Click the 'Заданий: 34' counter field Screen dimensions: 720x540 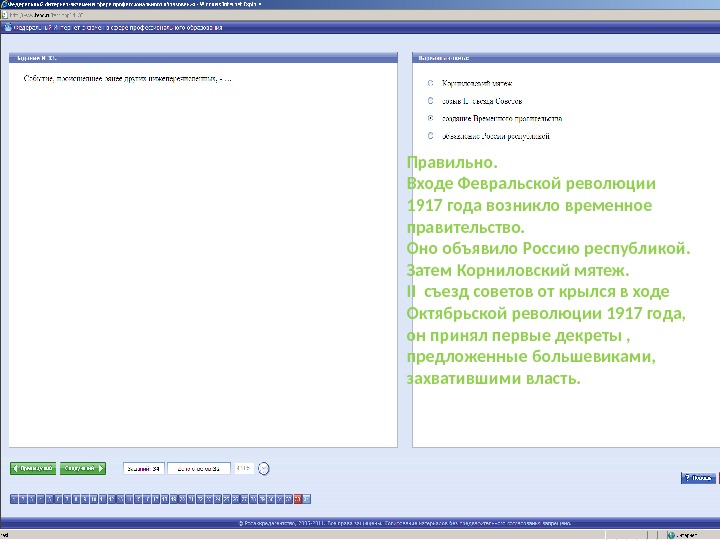[x=144, y=469]
